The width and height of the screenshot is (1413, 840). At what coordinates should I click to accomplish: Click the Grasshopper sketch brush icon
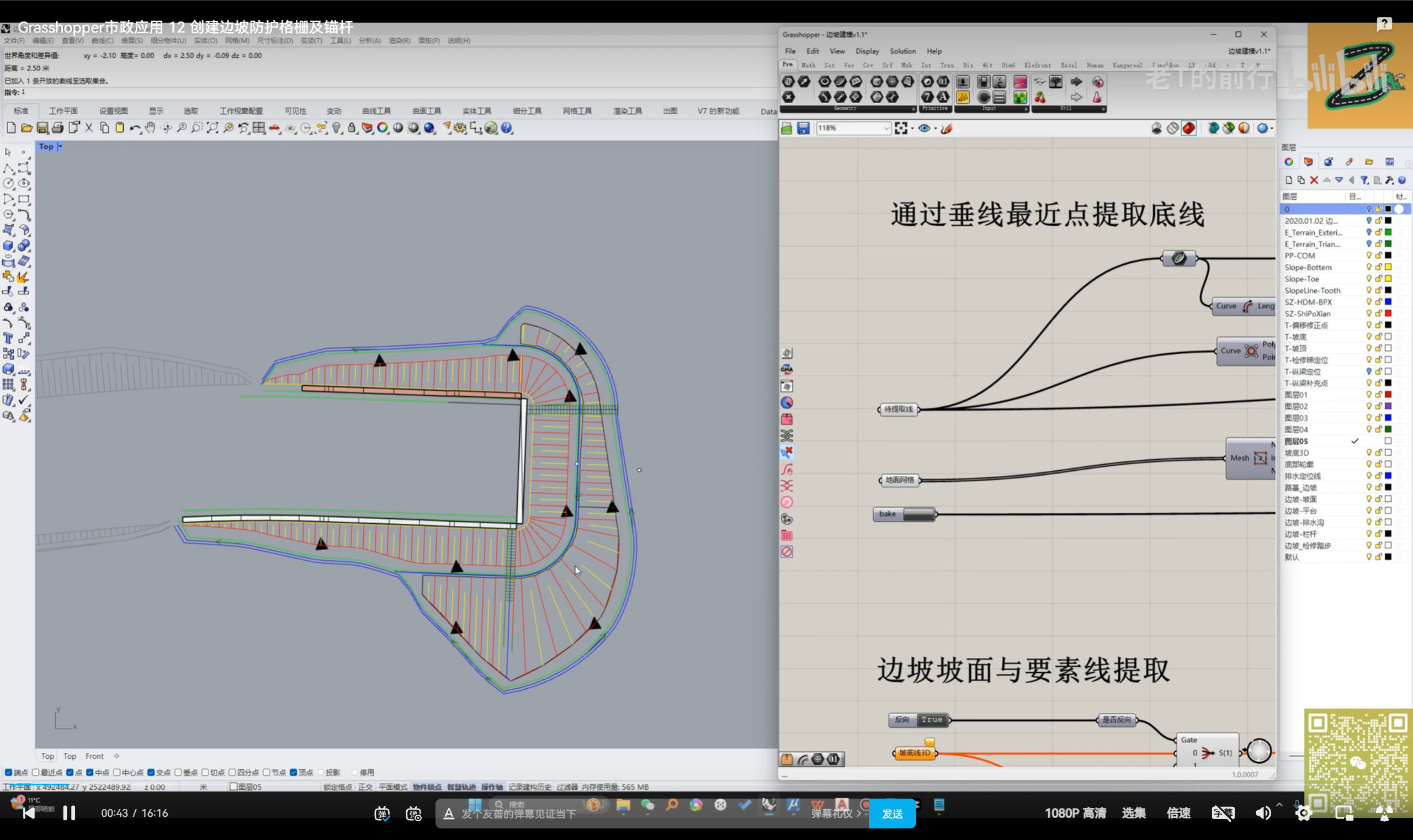[x=947, y=129]
